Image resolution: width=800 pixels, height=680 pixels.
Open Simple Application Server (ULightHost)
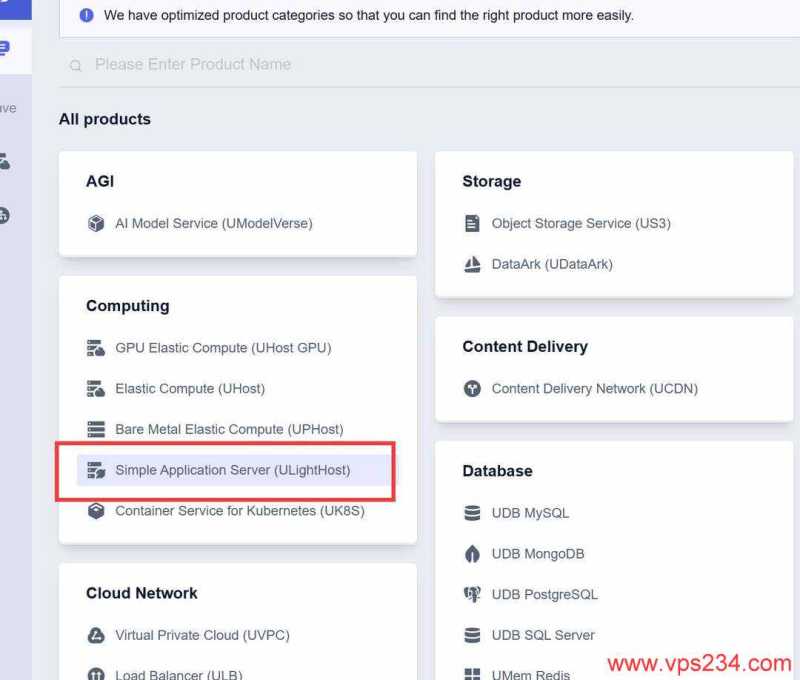click(232, 470)
